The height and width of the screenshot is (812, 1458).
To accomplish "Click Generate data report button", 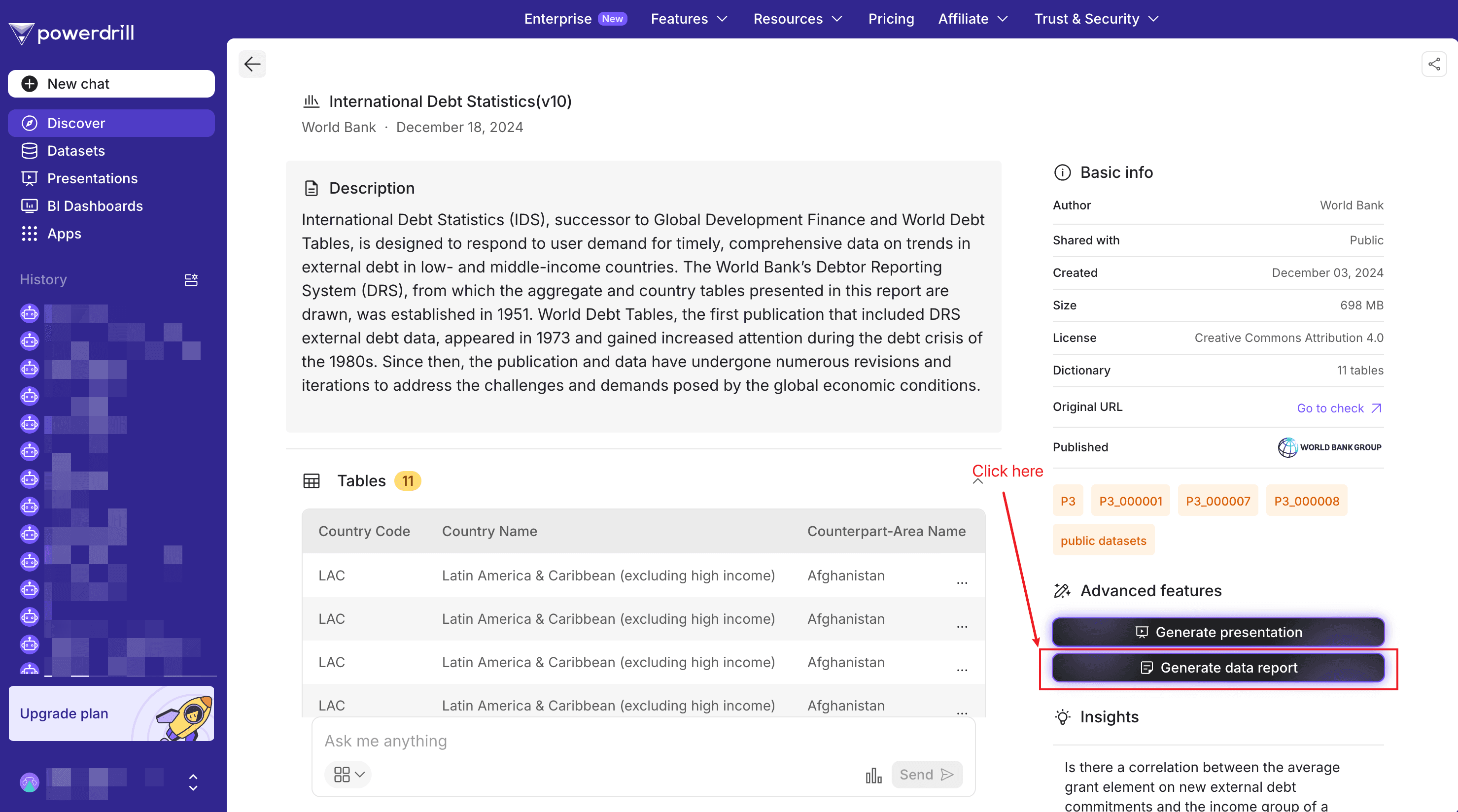I will pos(1218,668).
